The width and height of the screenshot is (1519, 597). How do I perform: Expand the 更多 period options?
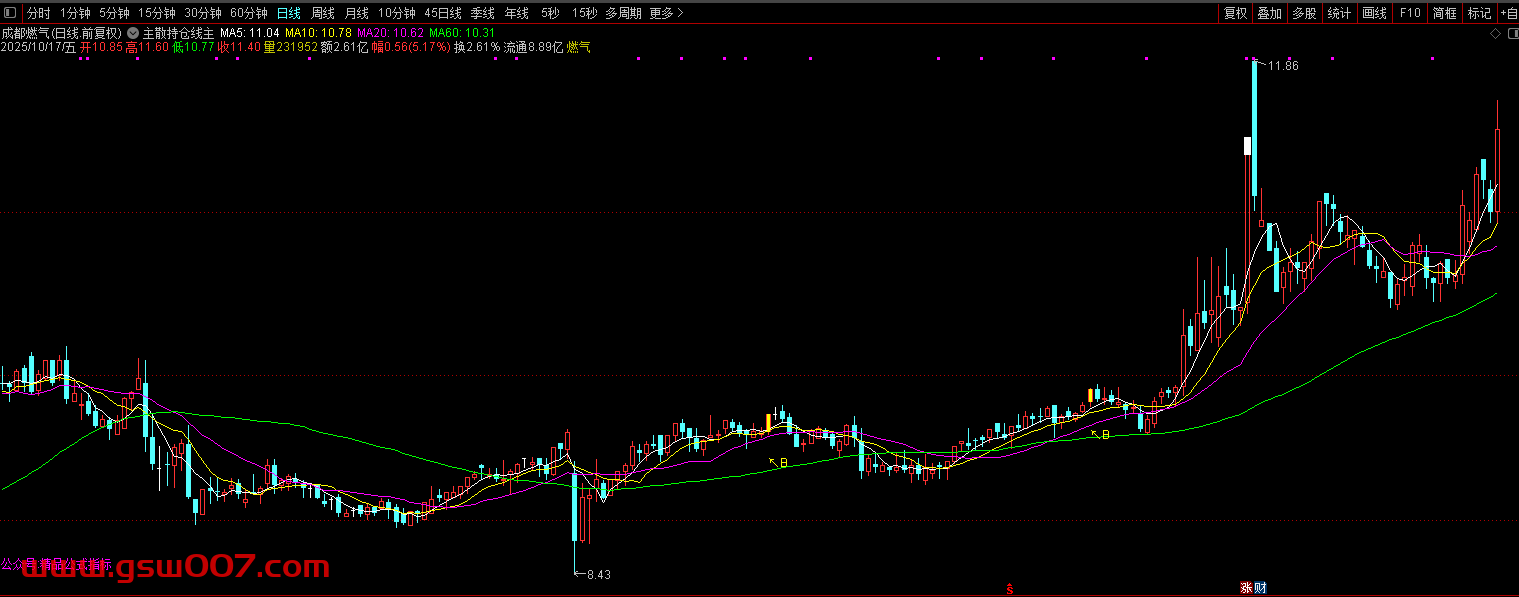tap(666, 13)
